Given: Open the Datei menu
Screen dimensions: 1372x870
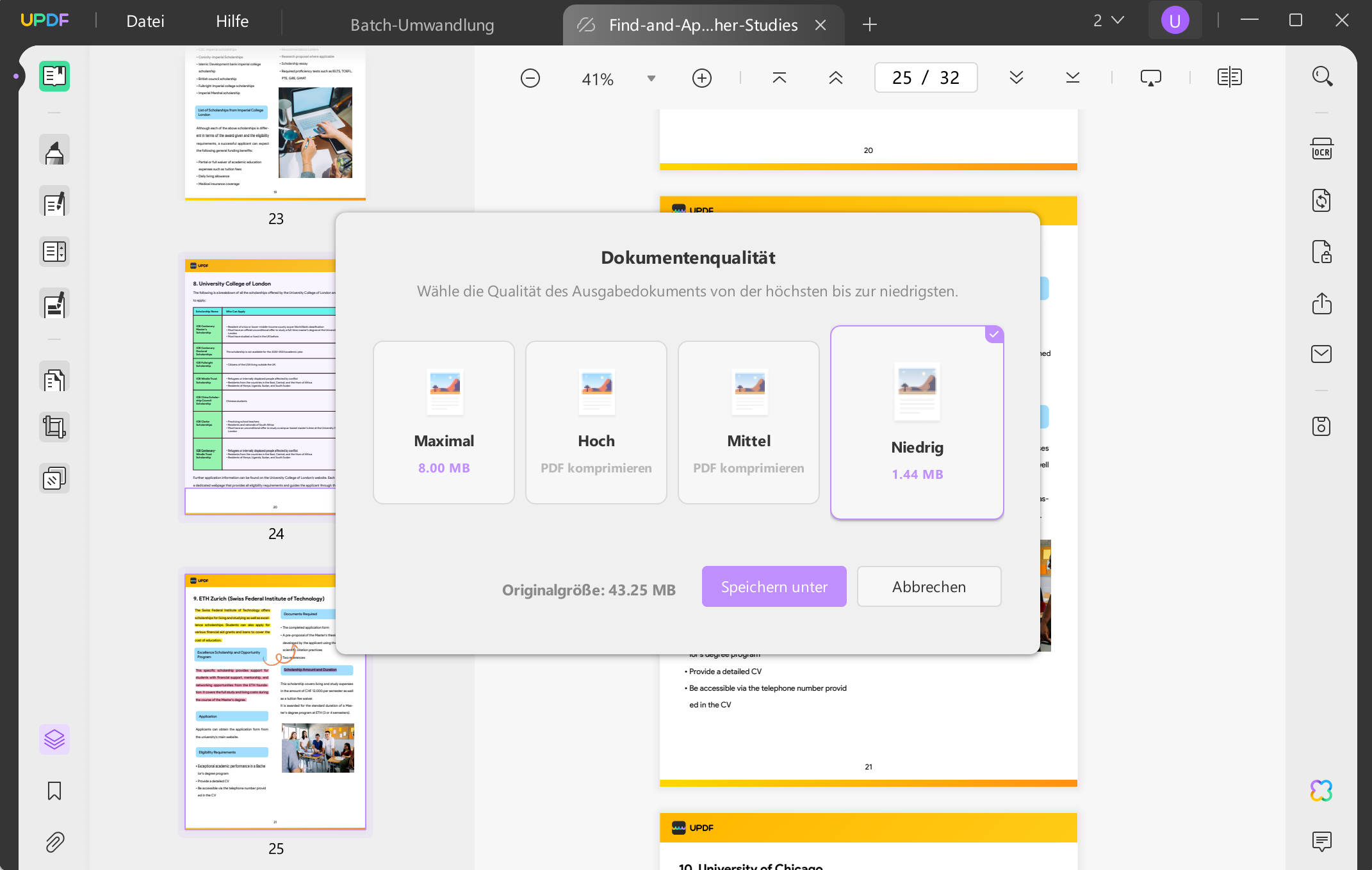Looking at the screenshot, I should coord(145,21).
